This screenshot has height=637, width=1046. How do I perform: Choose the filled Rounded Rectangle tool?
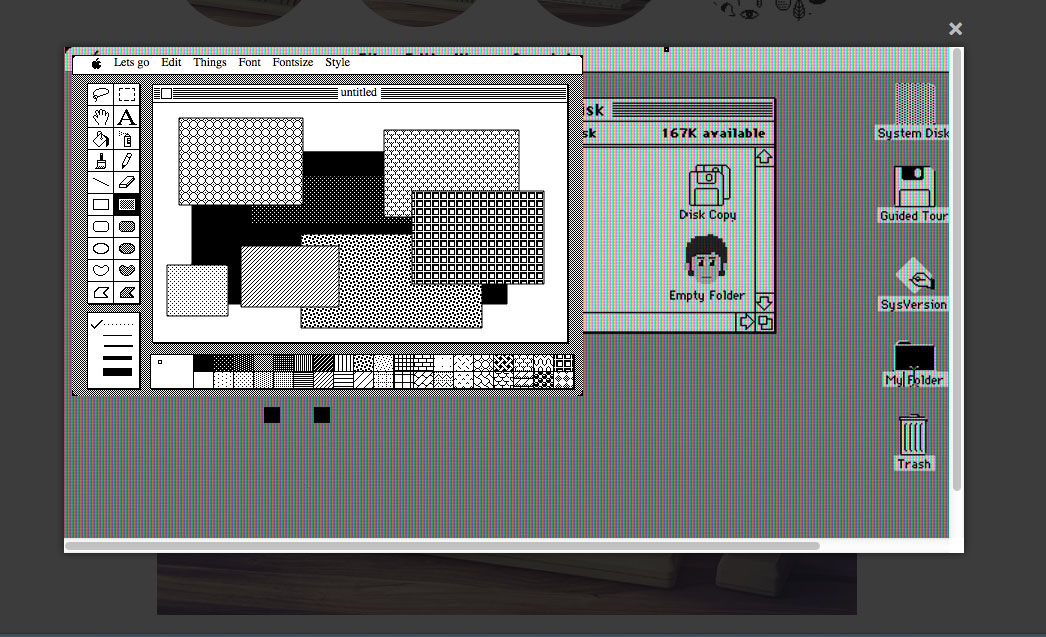127,226
